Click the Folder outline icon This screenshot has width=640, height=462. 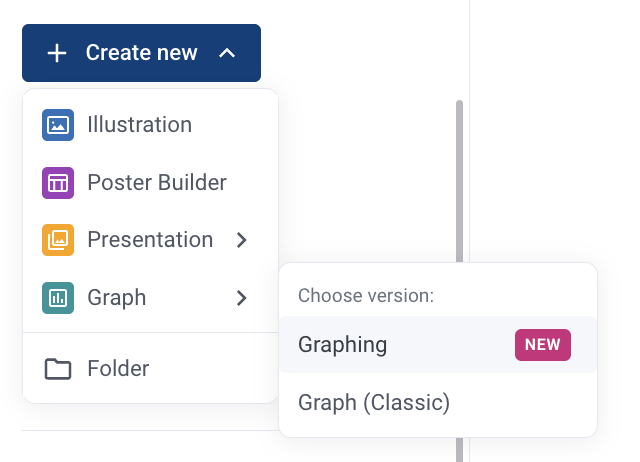[58, 369]
